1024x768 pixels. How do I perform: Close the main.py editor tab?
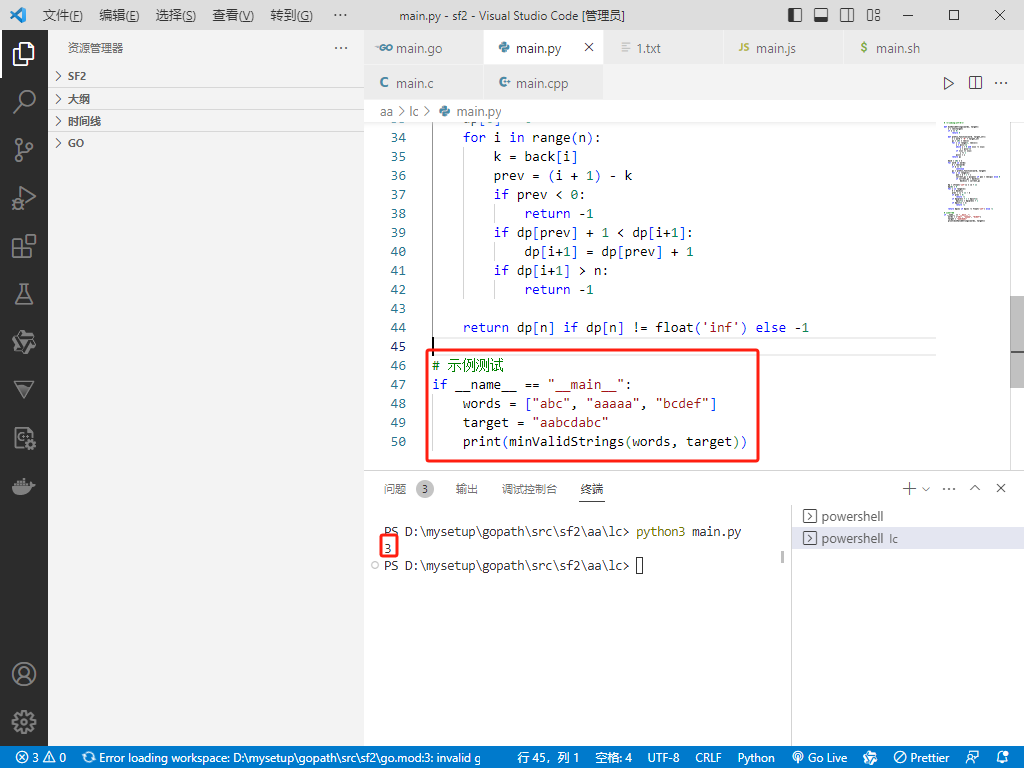[588, 47]
